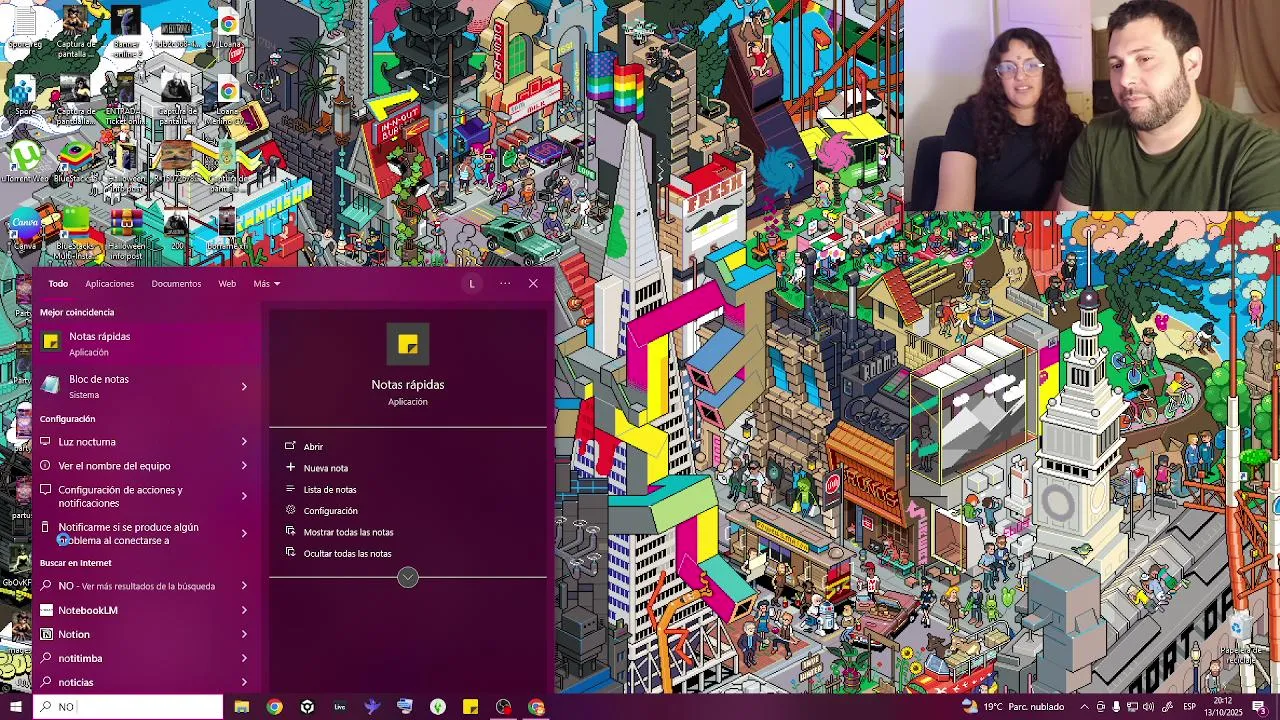Expand Notificarme si se produce arrow

point(244,533)
